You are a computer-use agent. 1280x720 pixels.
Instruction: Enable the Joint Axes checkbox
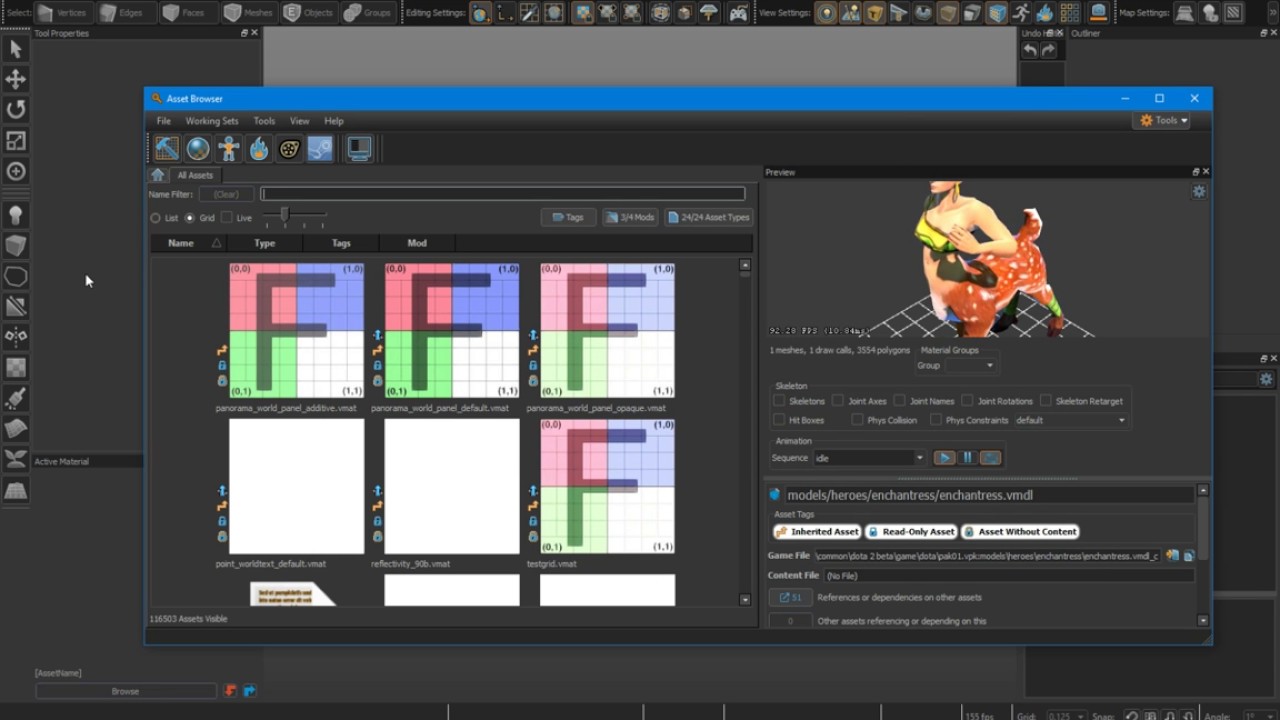coord(838,401)
